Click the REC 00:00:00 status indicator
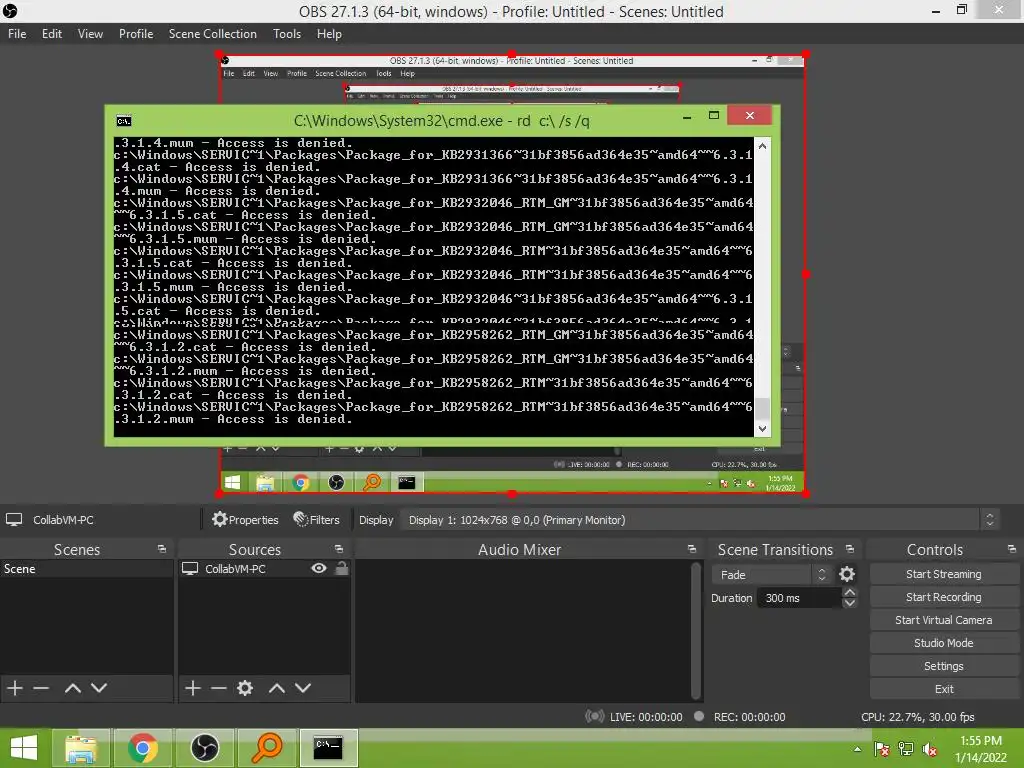Image resolution: width=1024 pixels, height=768 pixels. pos(740,716)
